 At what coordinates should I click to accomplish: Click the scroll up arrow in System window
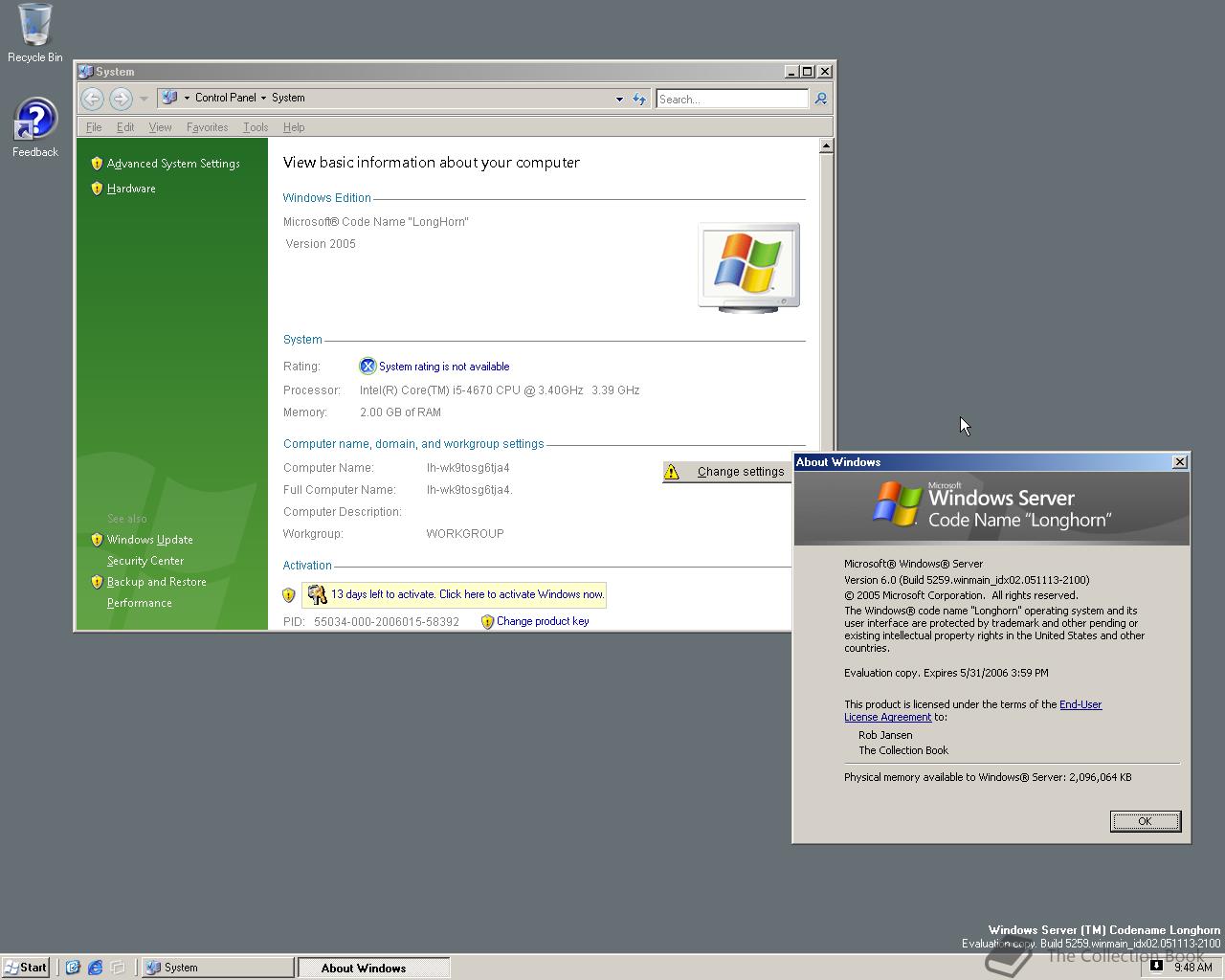coord(826,146)
